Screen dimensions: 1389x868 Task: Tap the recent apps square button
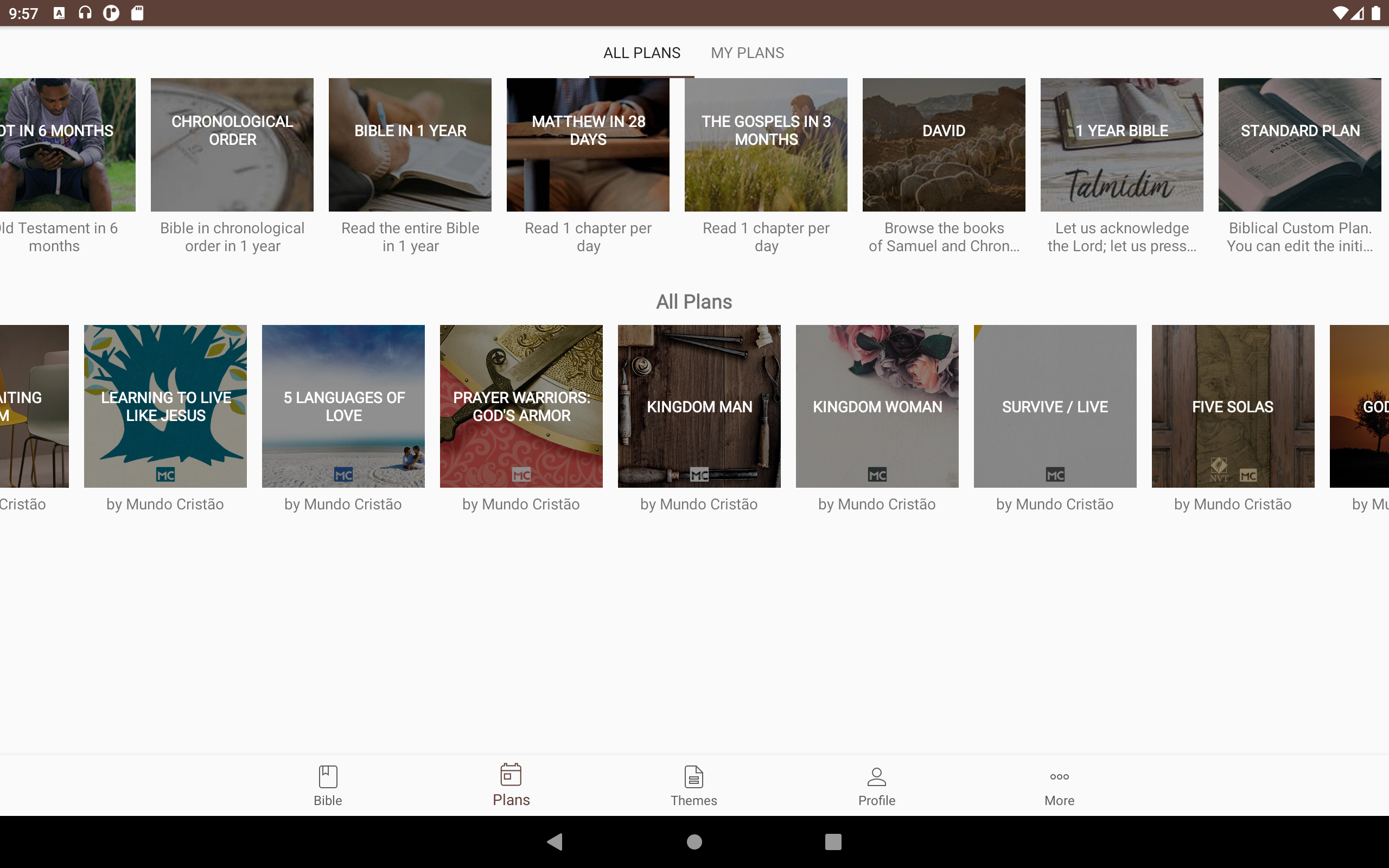coord(833,841)
